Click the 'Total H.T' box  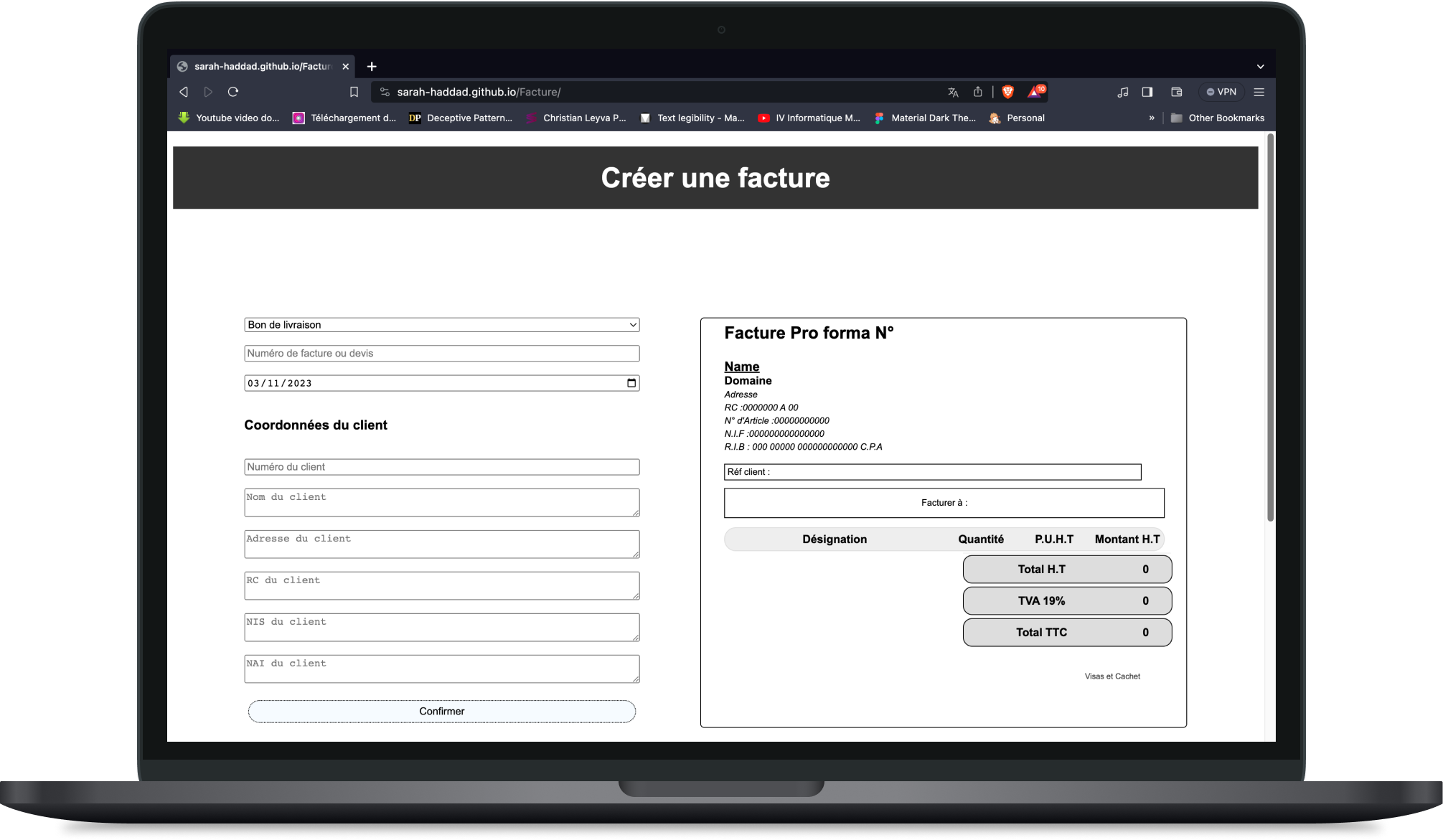[1068, 570]
